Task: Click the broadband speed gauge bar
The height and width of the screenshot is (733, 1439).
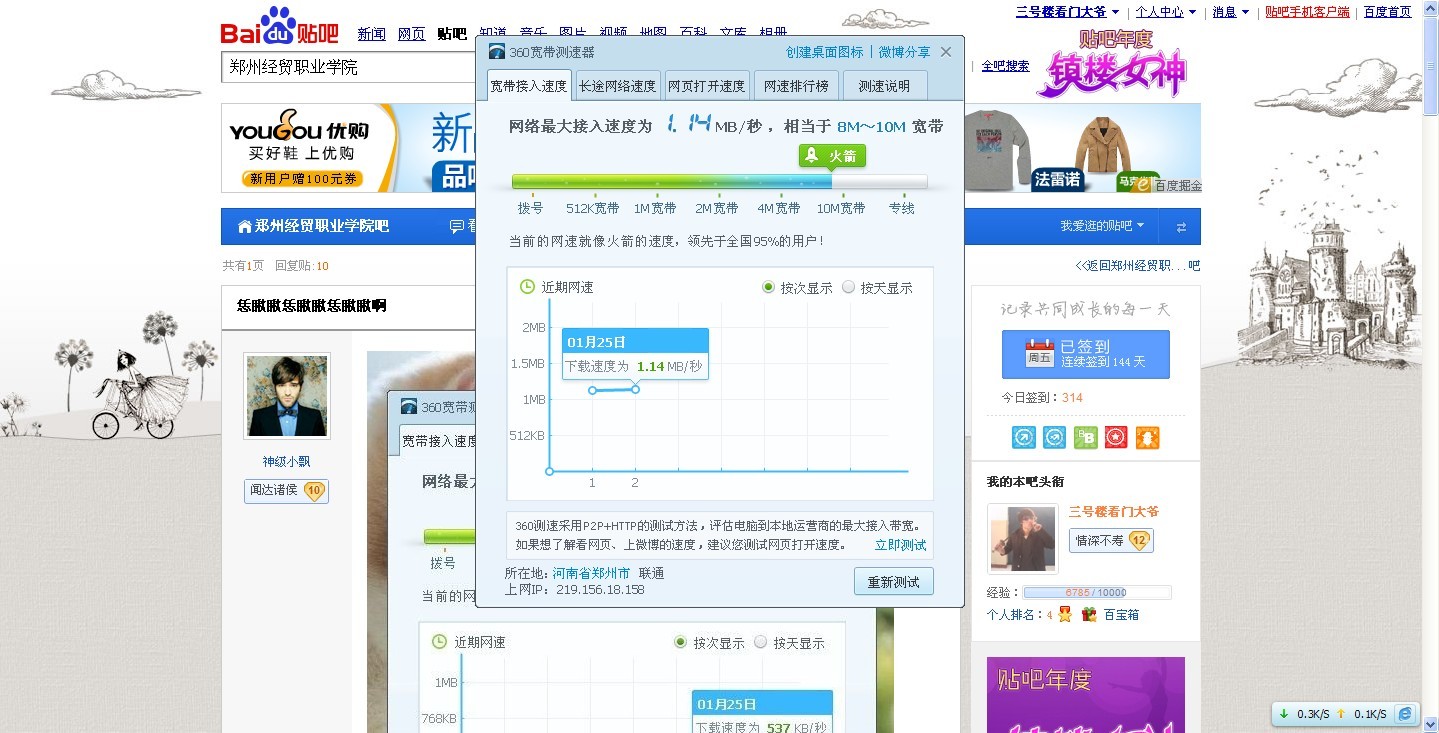Action: 719,182
